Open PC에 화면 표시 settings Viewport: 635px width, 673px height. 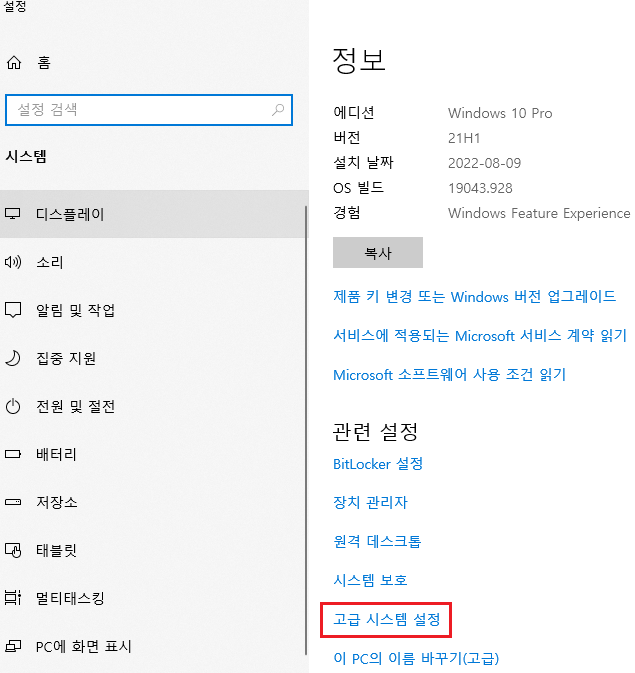[154, 646]
